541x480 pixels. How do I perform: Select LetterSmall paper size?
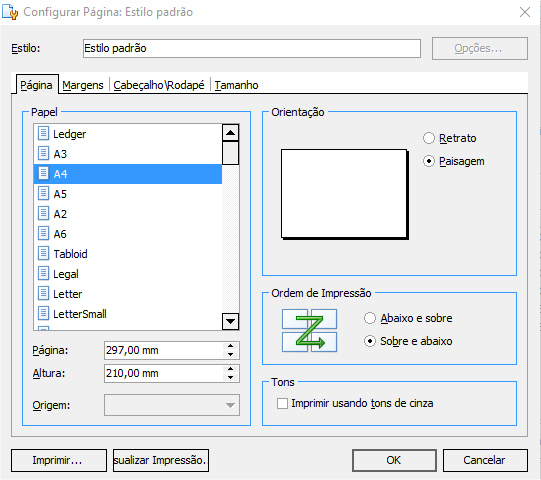pyautogui.click(x=128, y=314)
